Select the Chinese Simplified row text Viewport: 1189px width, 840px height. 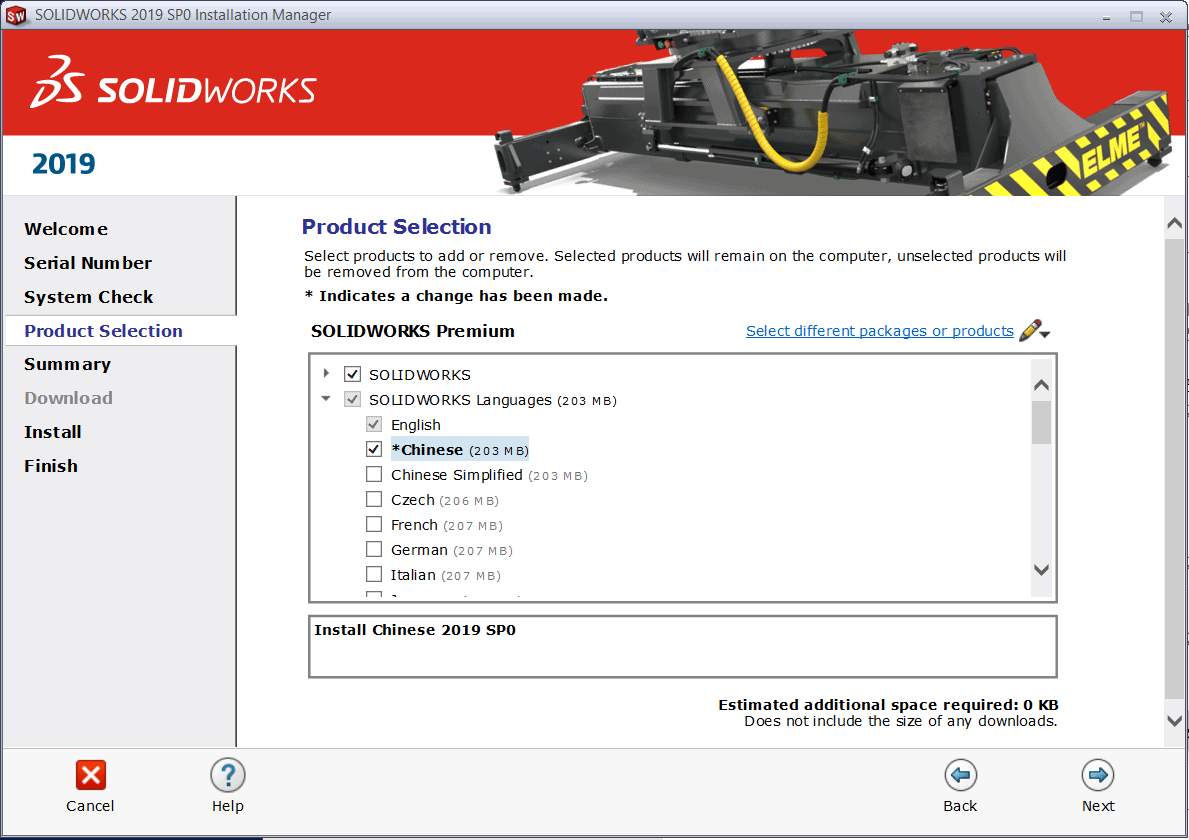[x=489, y=475]
